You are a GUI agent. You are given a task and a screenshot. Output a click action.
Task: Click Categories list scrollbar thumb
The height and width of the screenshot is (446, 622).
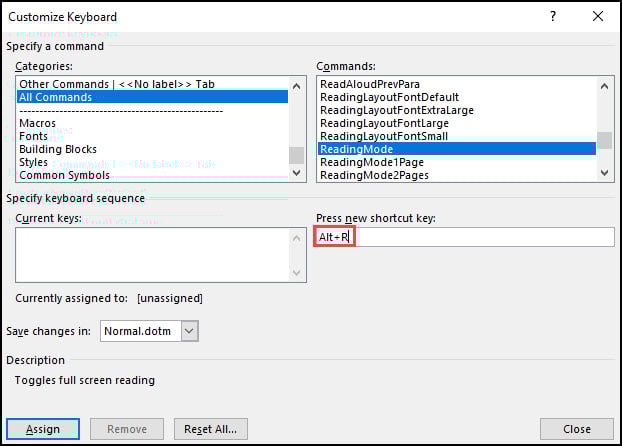click(296, 155)
